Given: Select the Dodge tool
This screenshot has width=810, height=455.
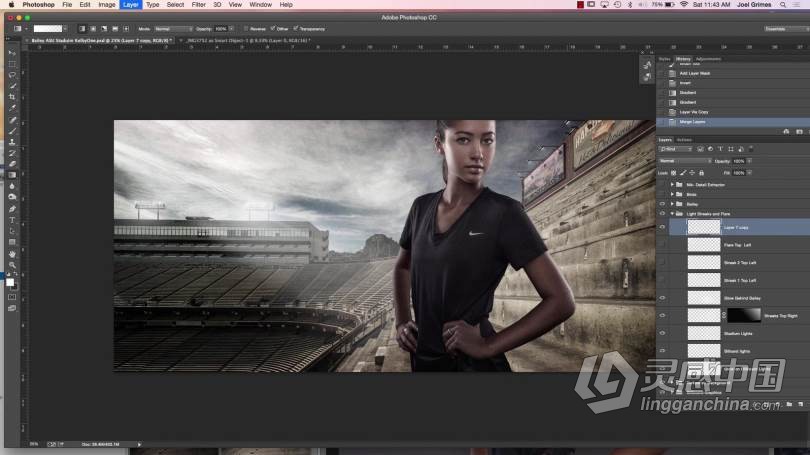Looking at the screenshot, I should click(x=12, y=197).
